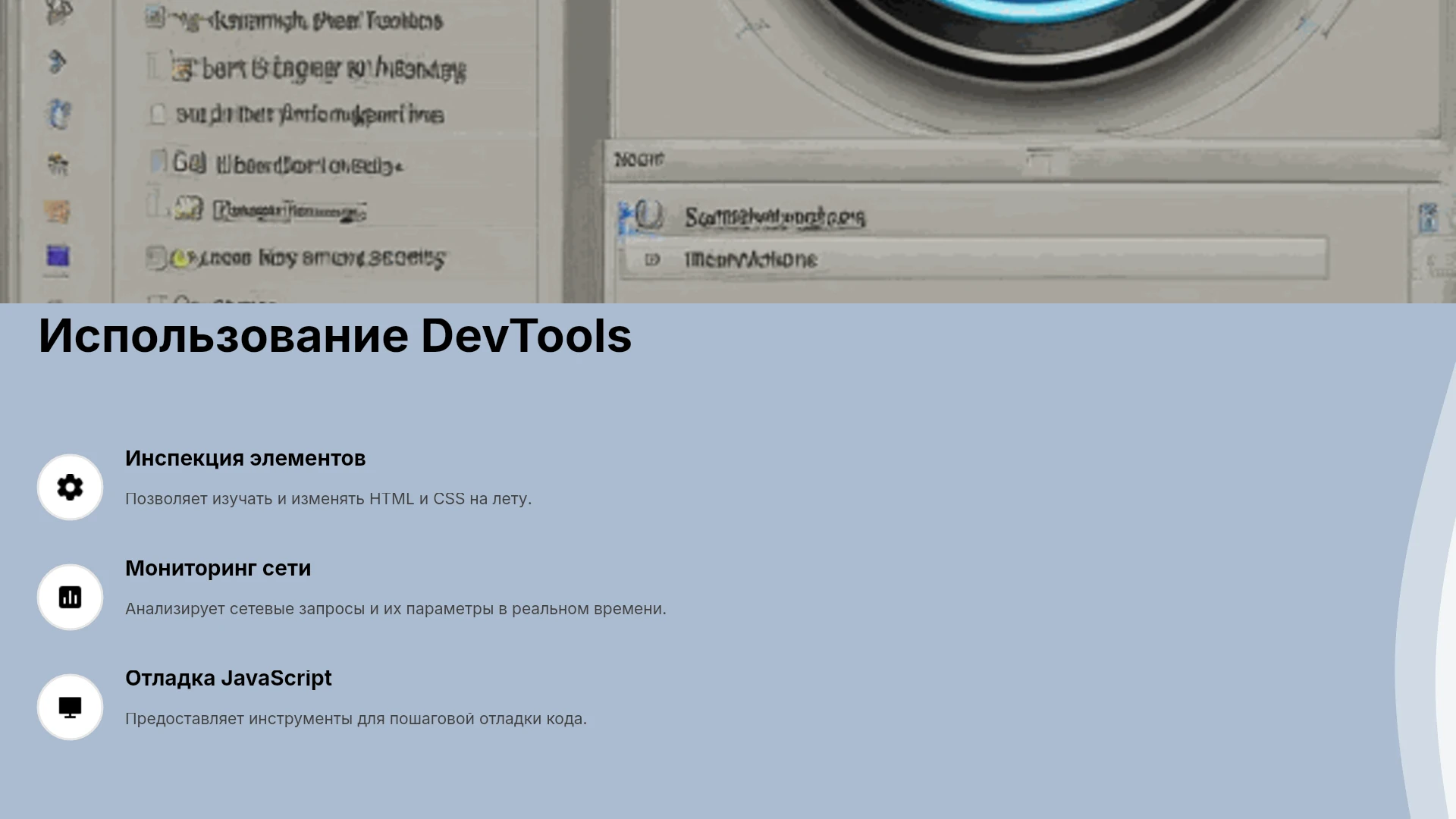The image size is (1456, 819).
Task: Open the Отладка JavaScript heading
Action: (228, 679)
